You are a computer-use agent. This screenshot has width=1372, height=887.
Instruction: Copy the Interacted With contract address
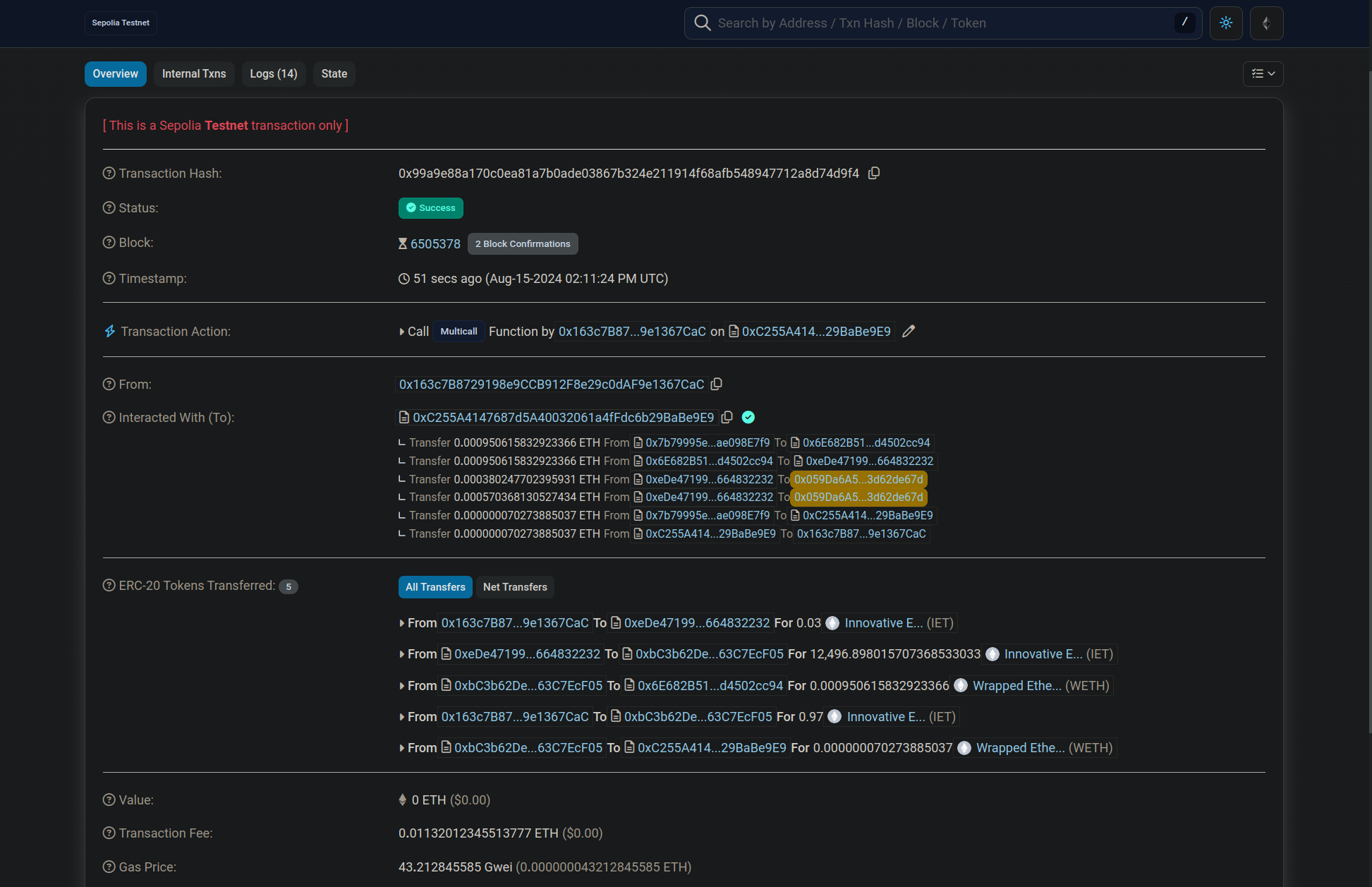[x=727, y=417]
